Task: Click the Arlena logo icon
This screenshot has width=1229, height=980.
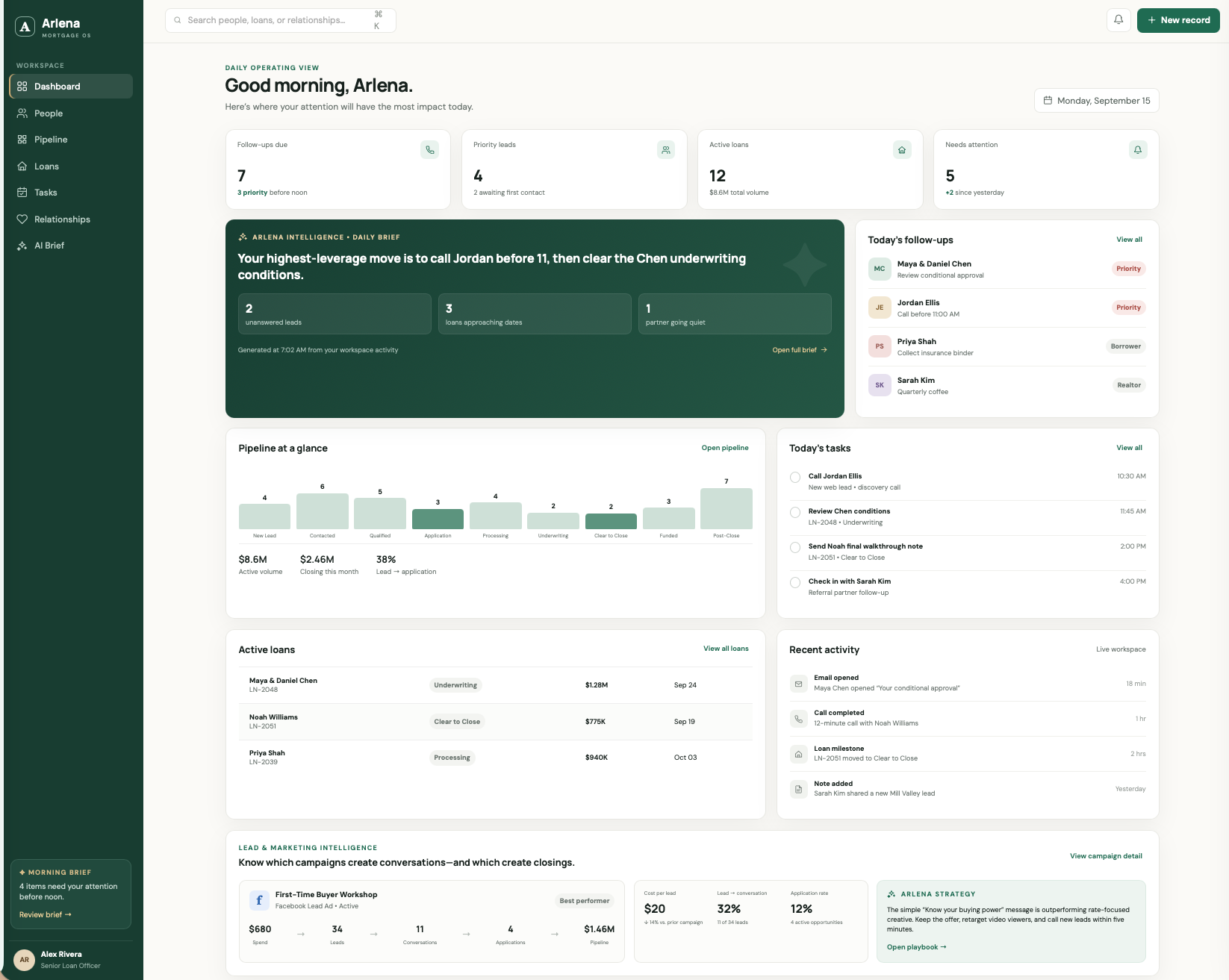Action: (25, 27)
